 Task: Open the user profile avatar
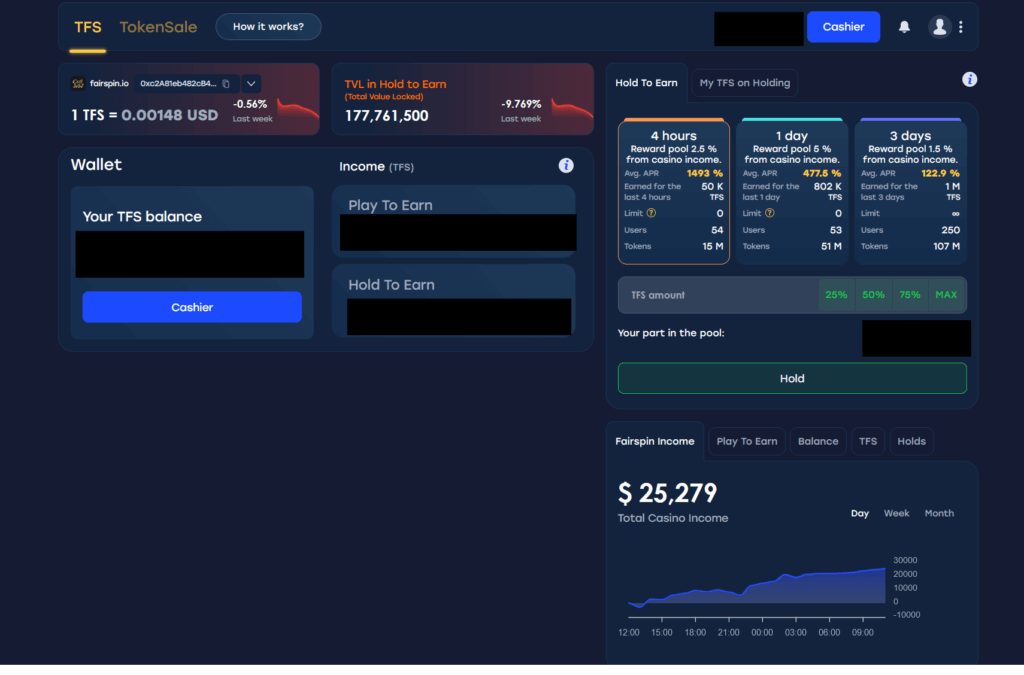point(939,27)
